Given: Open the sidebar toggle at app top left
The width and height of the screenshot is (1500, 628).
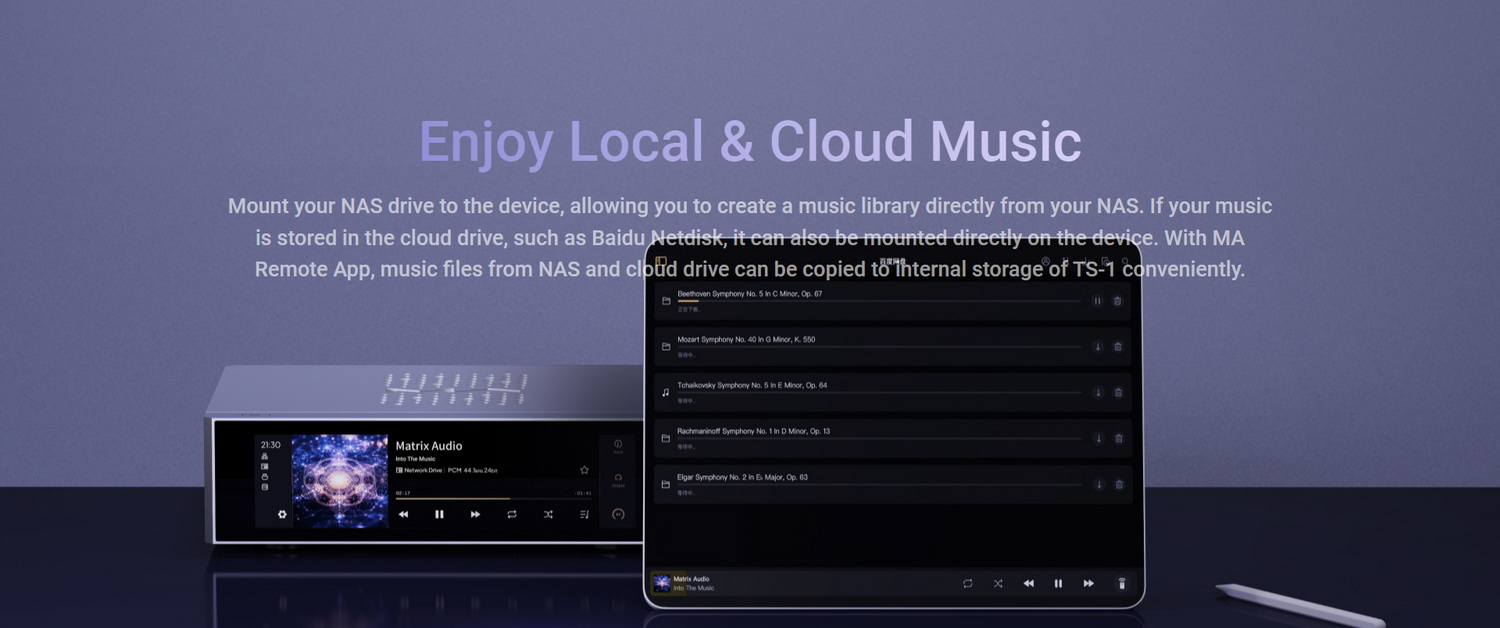Looking at the screenshot, I should tap(661, 261).
